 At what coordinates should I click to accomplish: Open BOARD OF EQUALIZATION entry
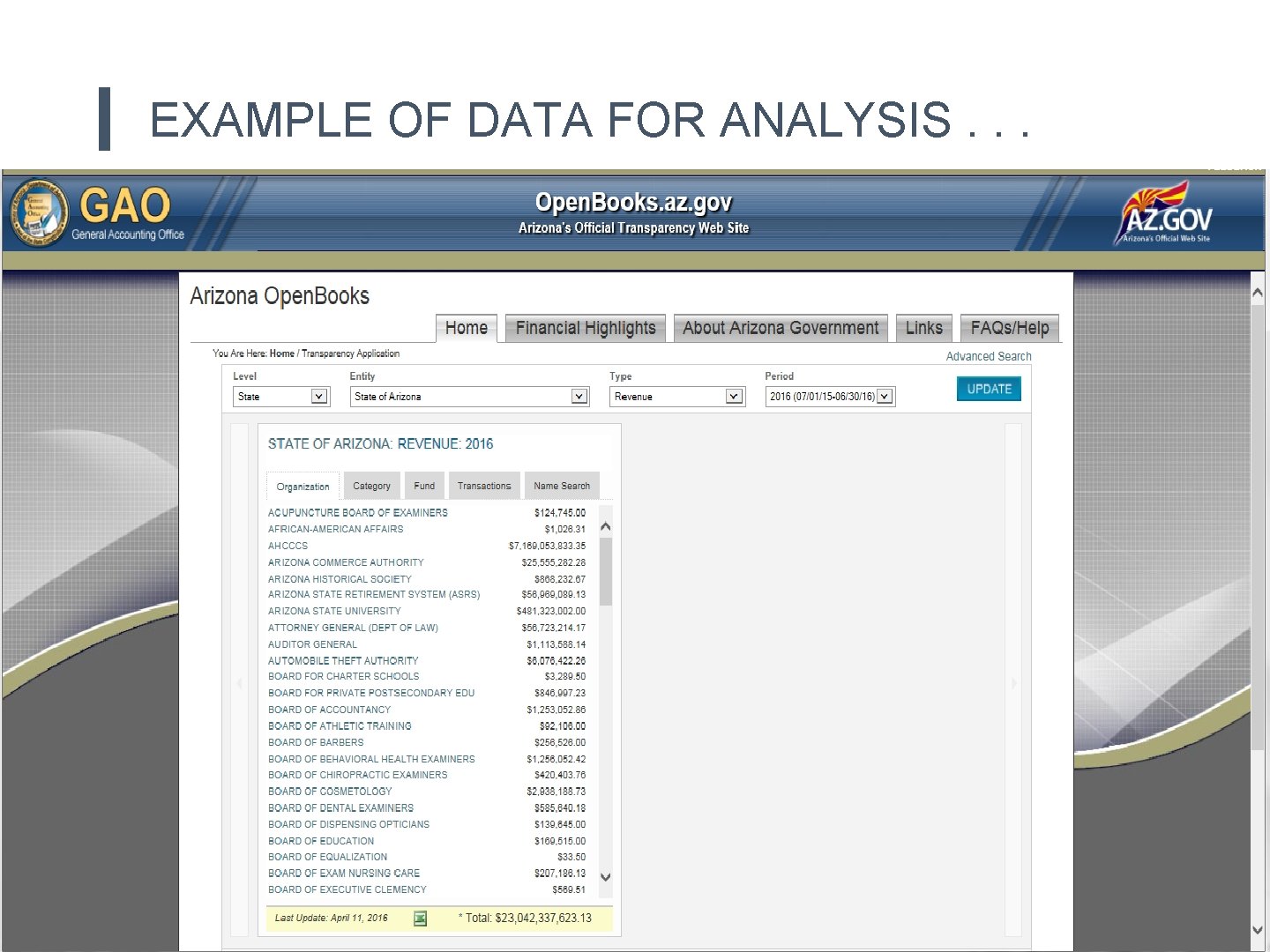point(327,858)
